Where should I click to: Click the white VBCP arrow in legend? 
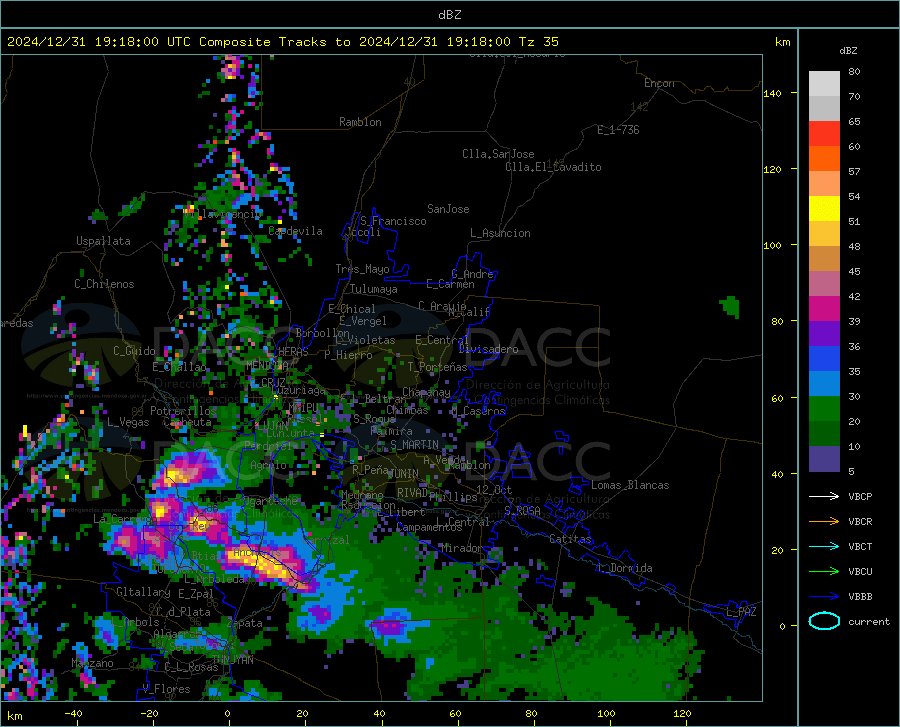[824, 496]
